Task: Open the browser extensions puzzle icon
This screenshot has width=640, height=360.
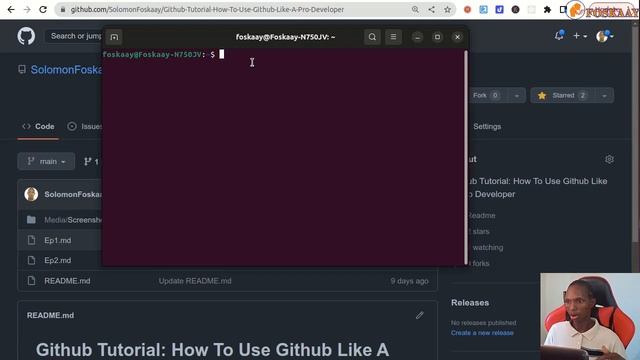Action: pyautogui.click(x=547, y=9)
